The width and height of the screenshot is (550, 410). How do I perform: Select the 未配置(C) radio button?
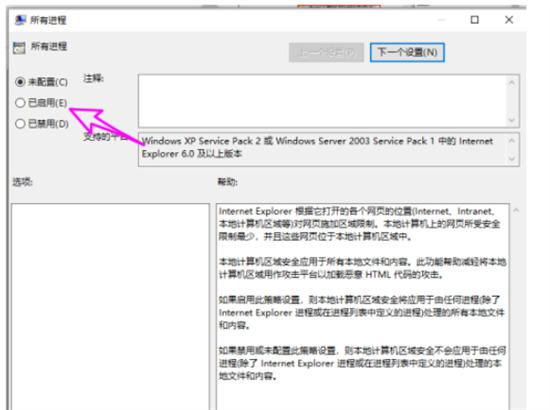[x=20, y=82]
